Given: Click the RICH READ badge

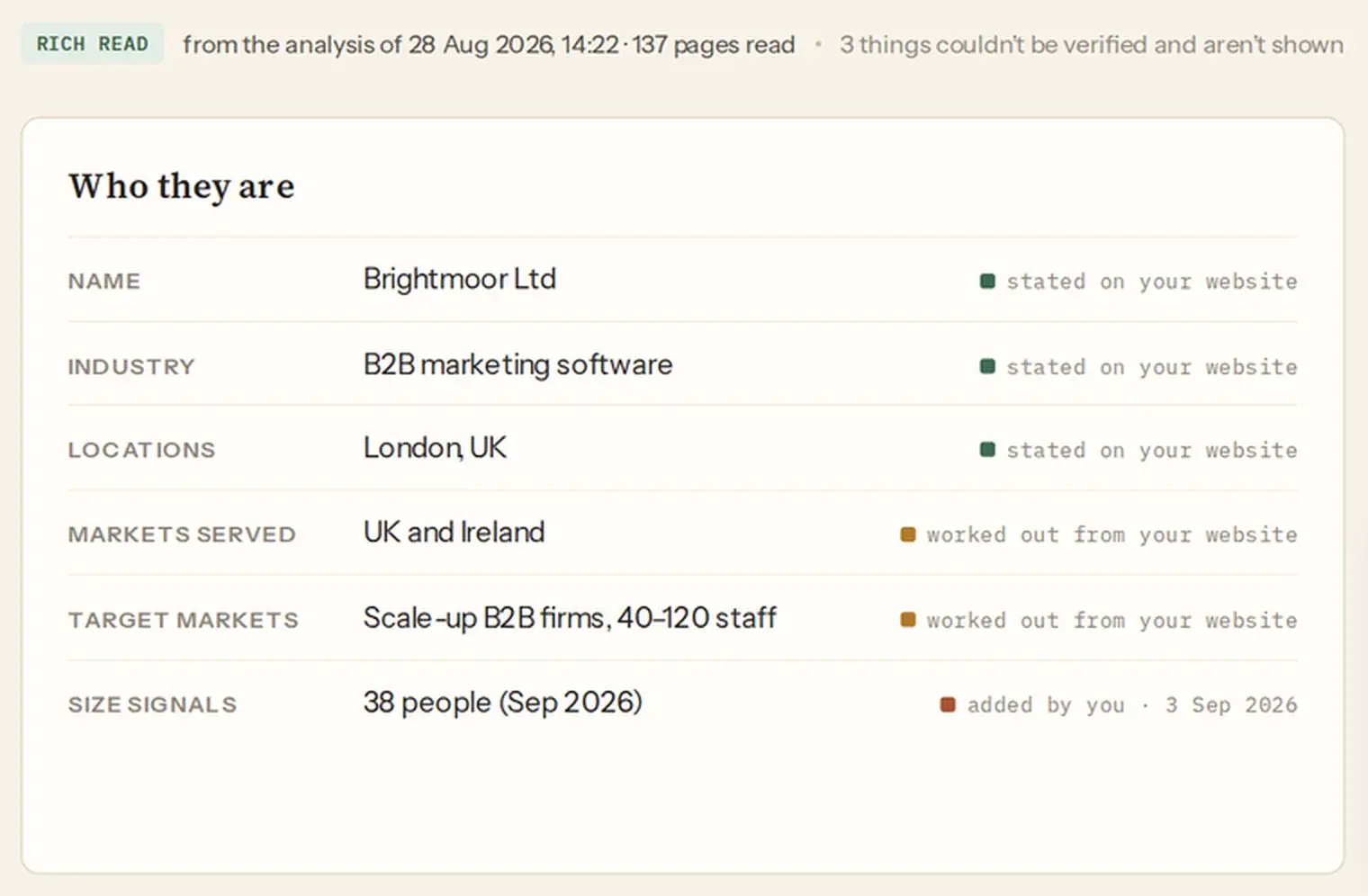Looking at the screenshot, I should click(x=92, y=44).
